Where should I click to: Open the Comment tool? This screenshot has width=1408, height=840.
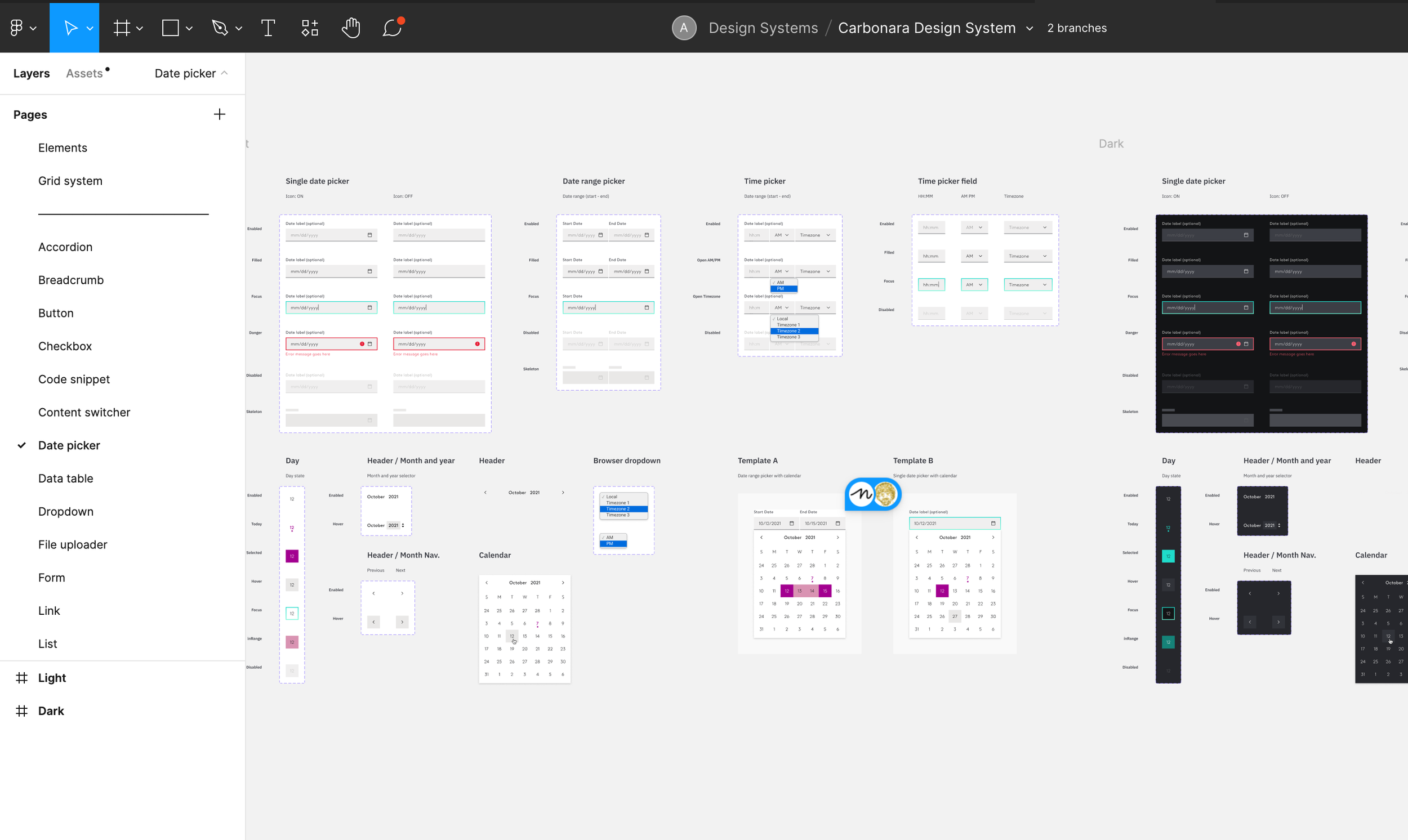coord(393,28)
